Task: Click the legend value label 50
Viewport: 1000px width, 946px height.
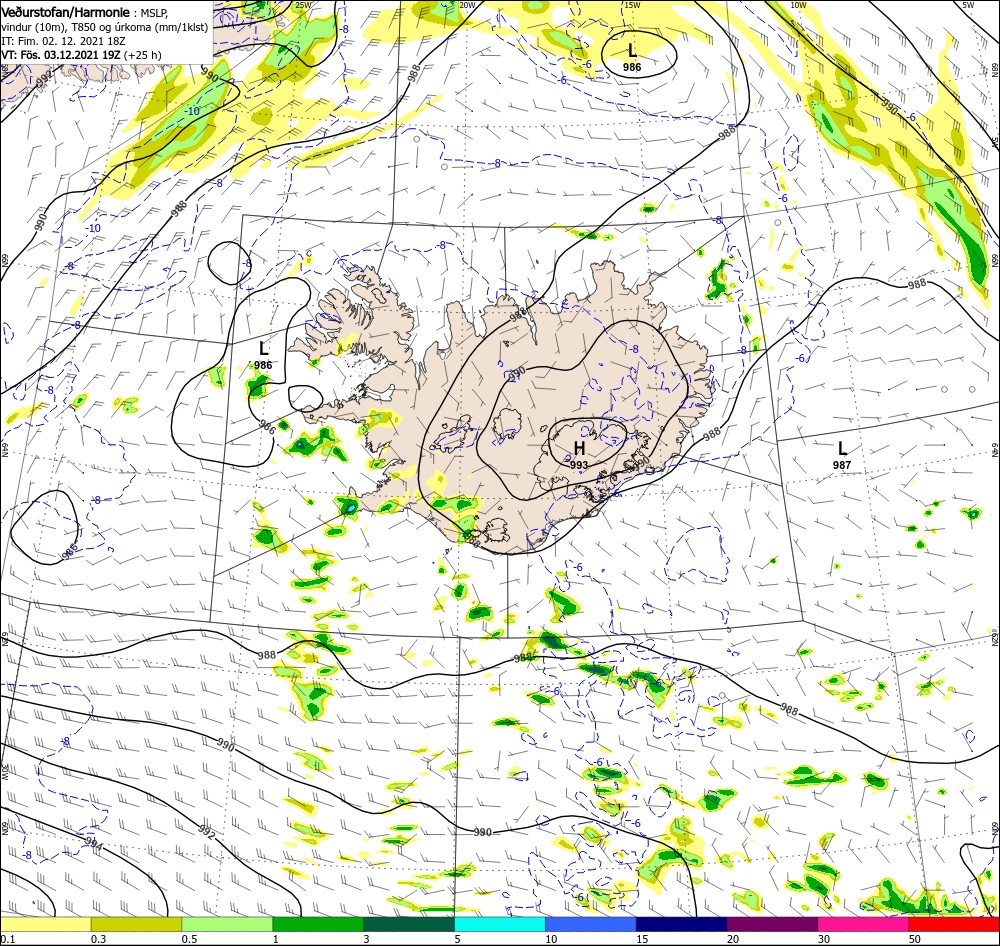Action: point(915,939)
